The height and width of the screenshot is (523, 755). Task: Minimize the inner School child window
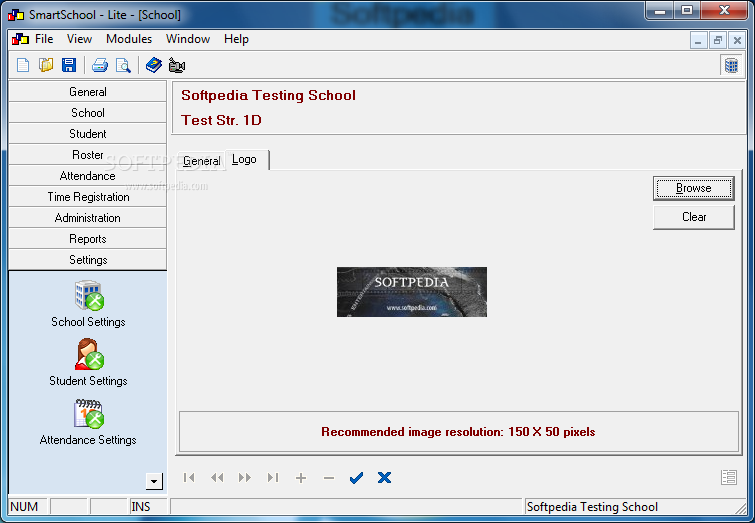[x=698, y=40]
